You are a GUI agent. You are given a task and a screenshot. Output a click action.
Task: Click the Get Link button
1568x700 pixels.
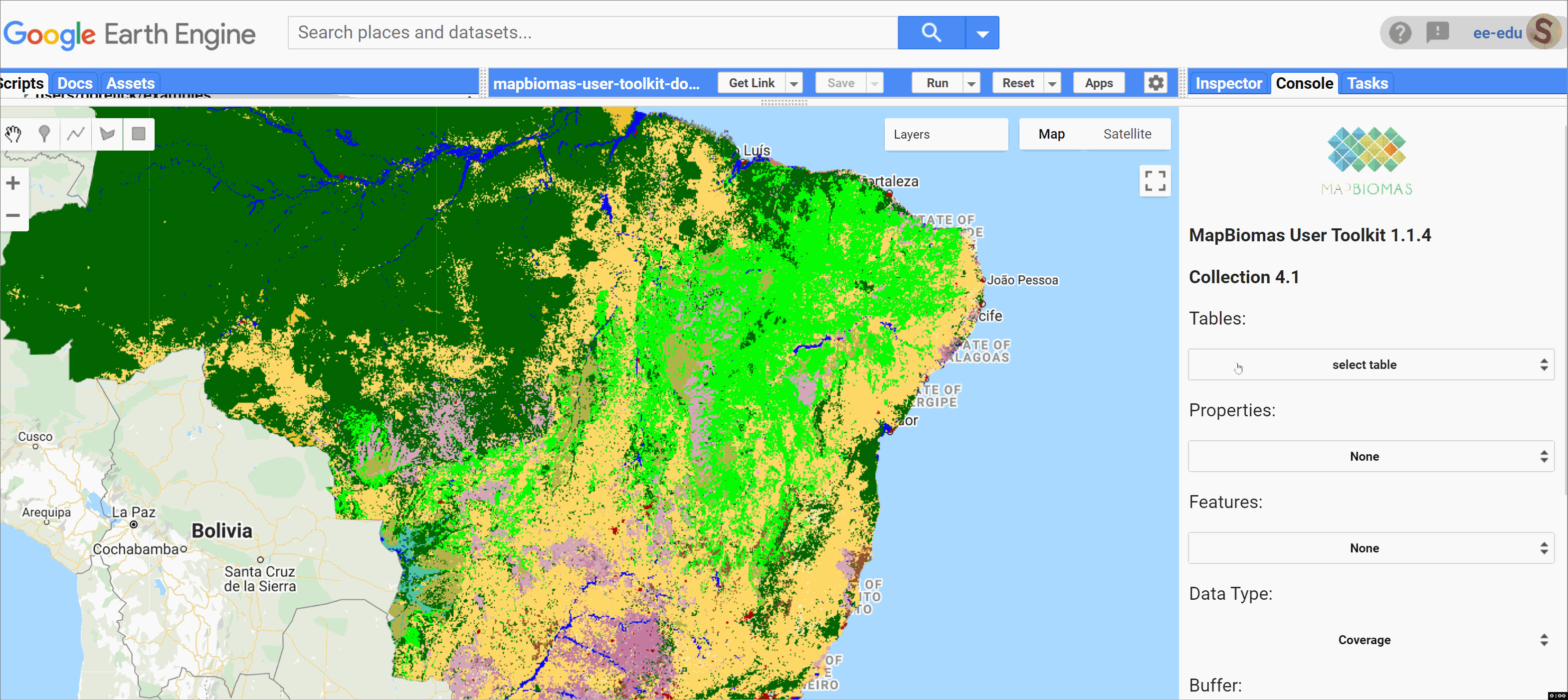point(751,84)
